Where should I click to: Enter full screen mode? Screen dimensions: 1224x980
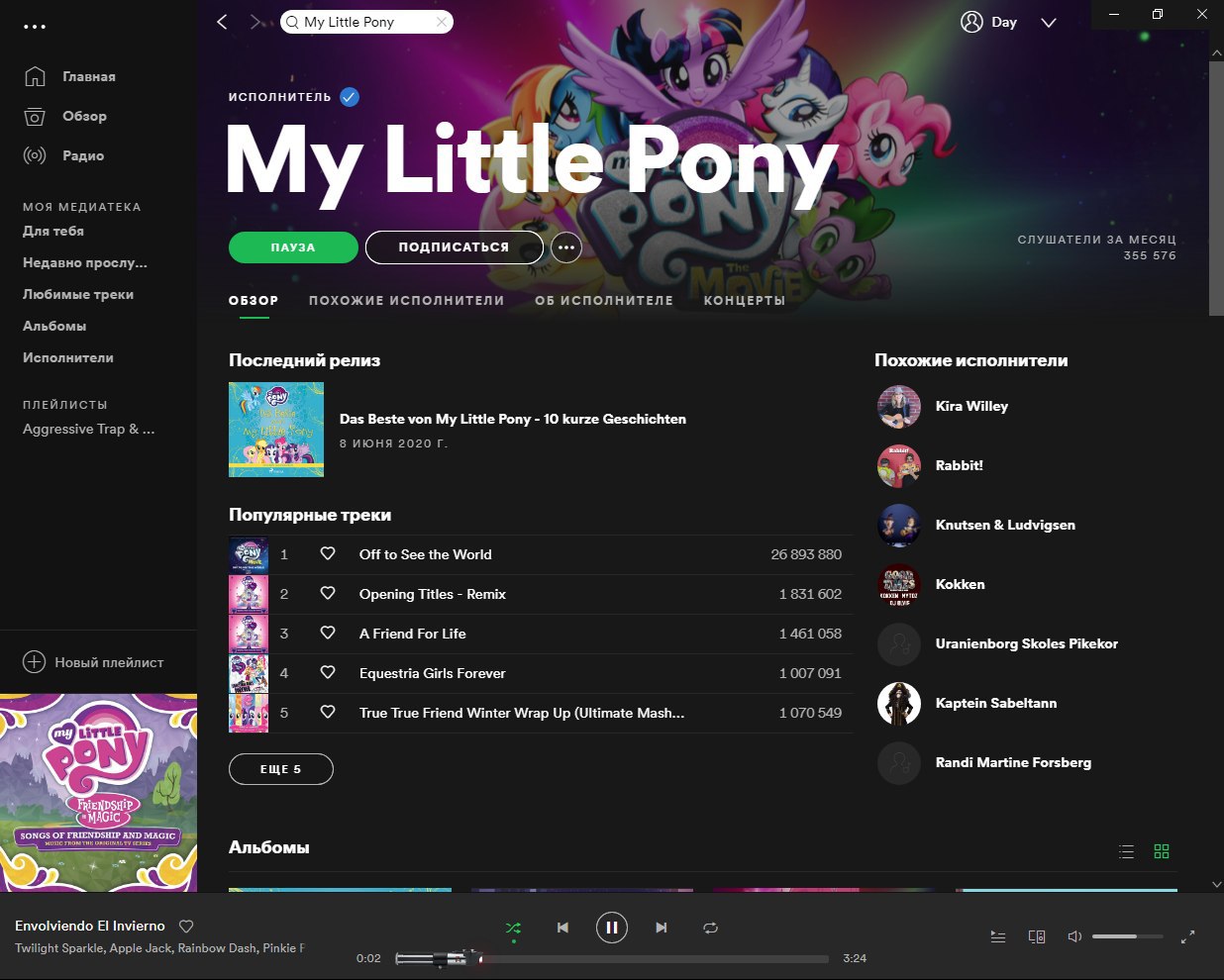point(1188,936)
